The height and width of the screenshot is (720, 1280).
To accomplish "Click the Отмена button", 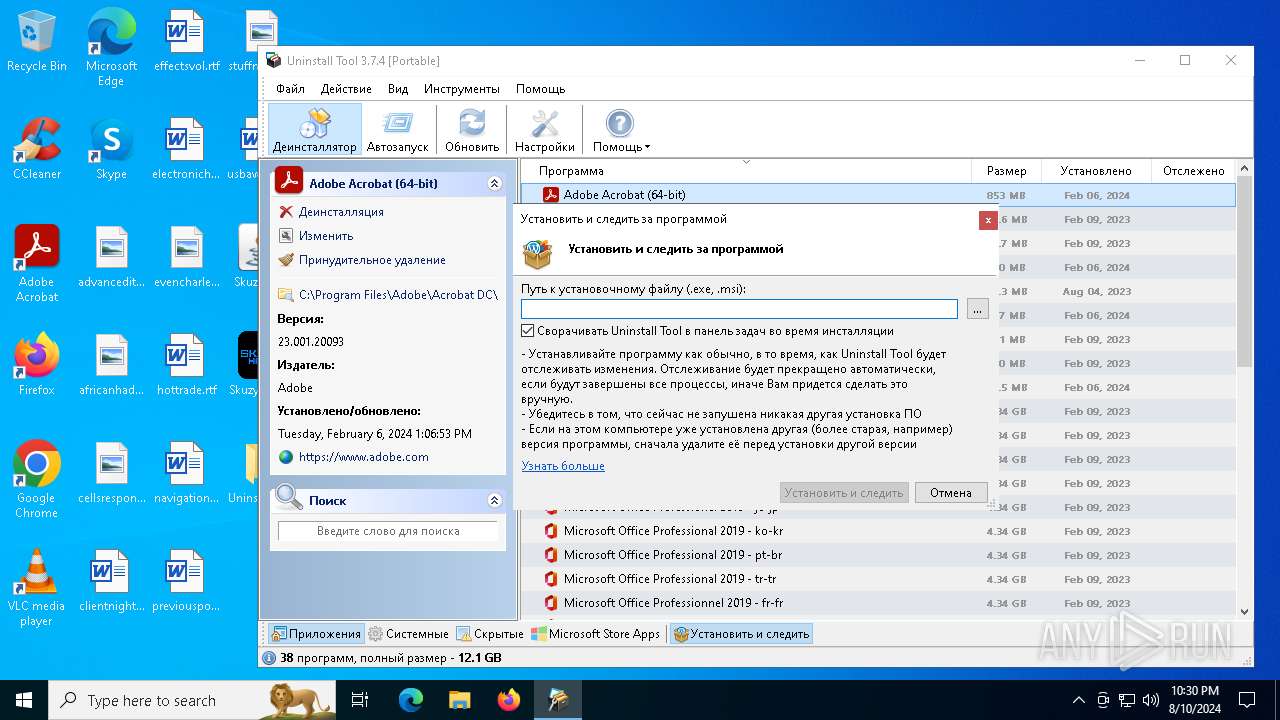I will pos(951,492).
